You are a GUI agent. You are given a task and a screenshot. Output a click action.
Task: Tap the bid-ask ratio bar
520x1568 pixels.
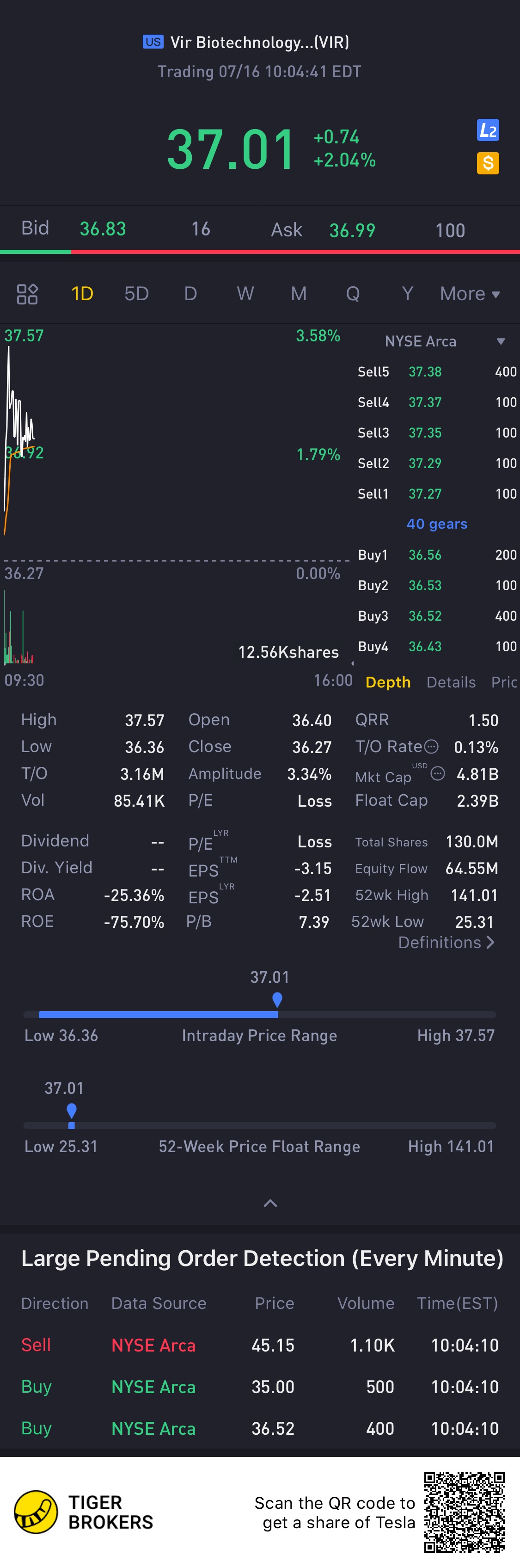(260, 252)
